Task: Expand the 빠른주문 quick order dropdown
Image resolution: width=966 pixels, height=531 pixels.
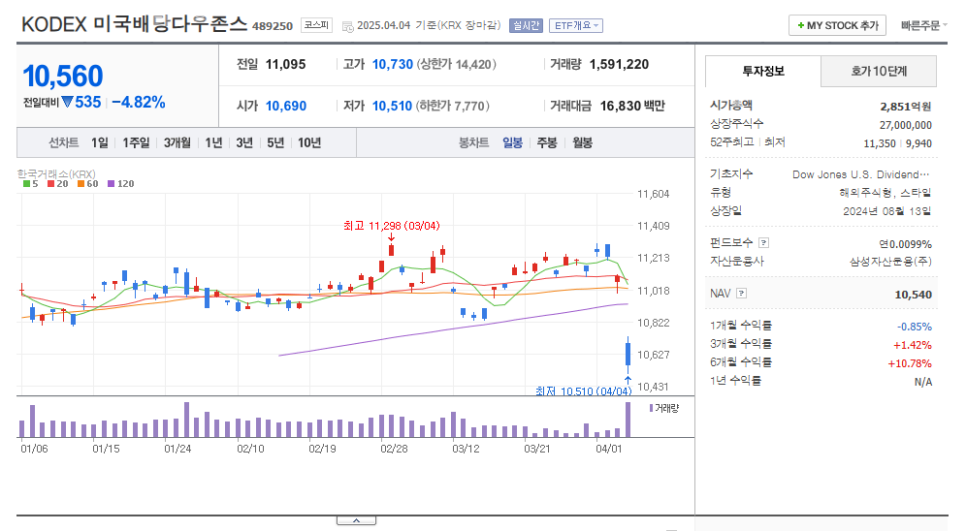Action: pos(923,25)
